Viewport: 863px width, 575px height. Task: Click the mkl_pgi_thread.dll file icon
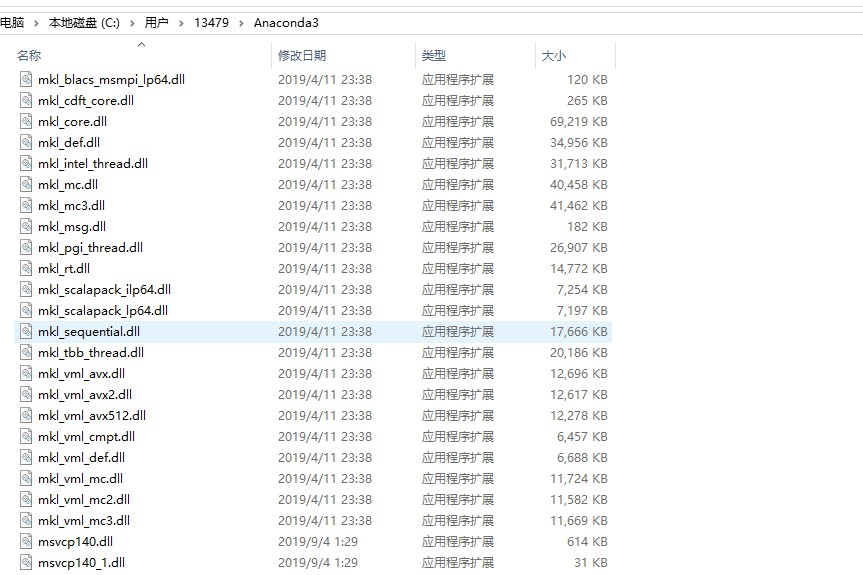[26, 247]
